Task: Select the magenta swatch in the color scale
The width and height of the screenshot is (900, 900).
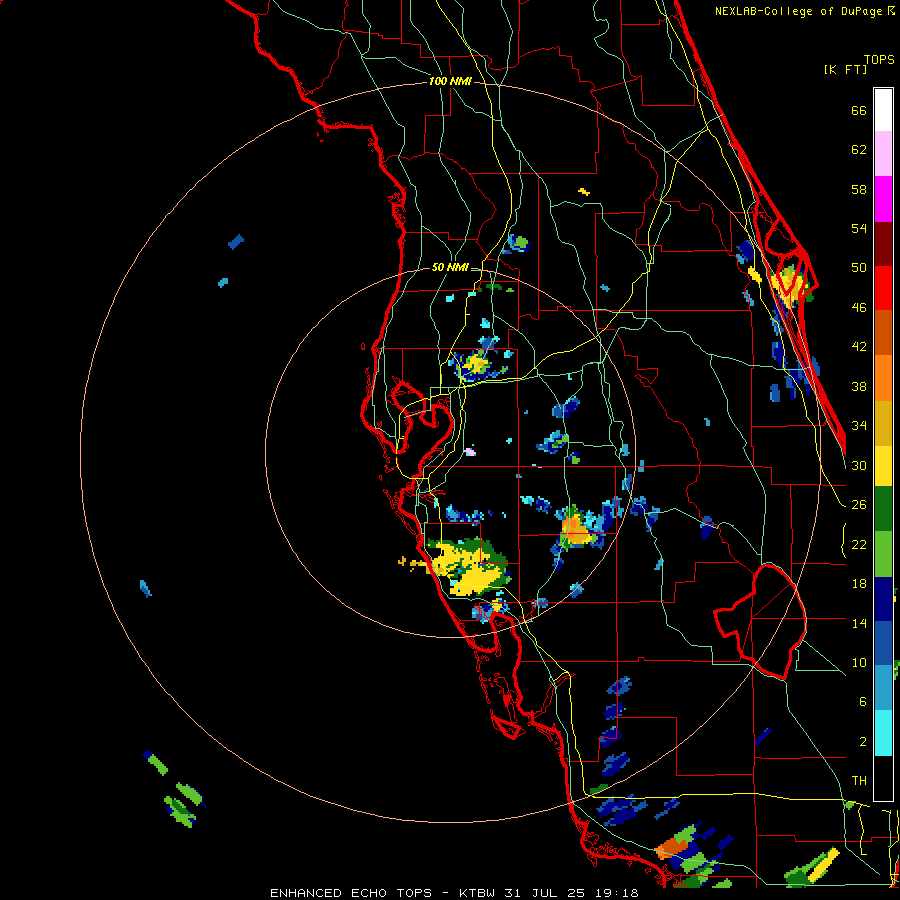Action: tap(883, 199)
